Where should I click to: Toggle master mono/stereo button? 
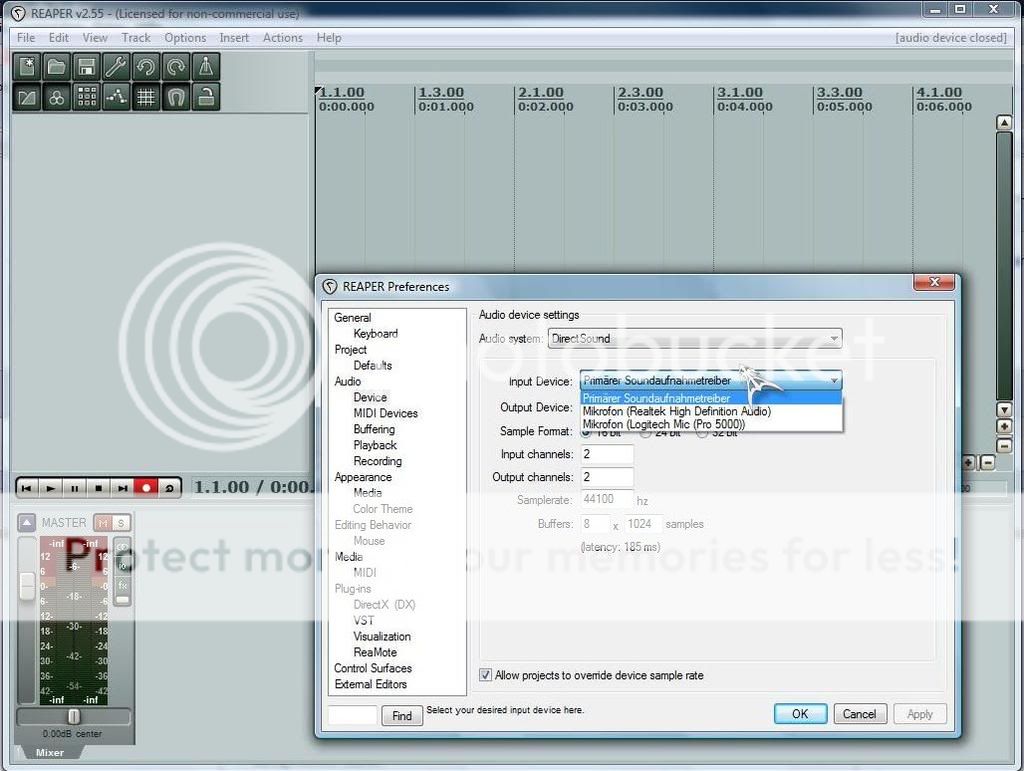coord(122,546)
